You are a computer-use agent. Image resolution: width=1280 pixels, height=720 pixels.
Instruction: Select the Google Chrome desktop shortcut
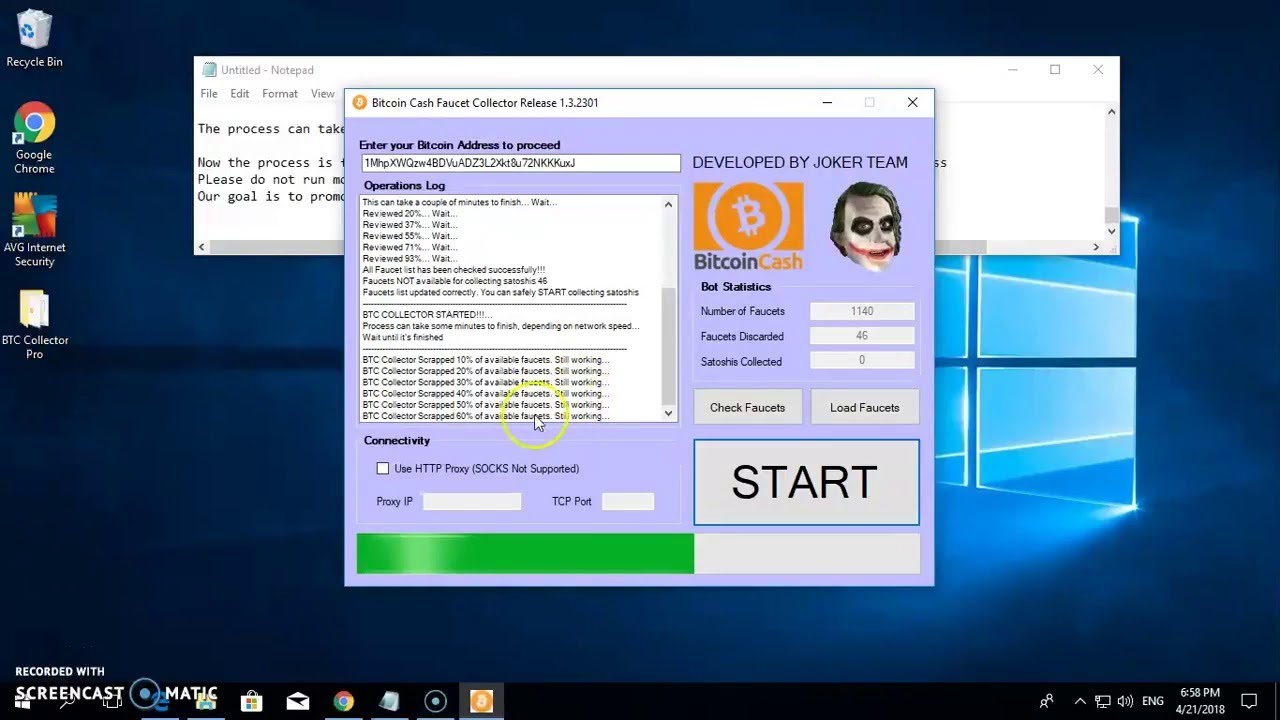click(x=34, y=138)
